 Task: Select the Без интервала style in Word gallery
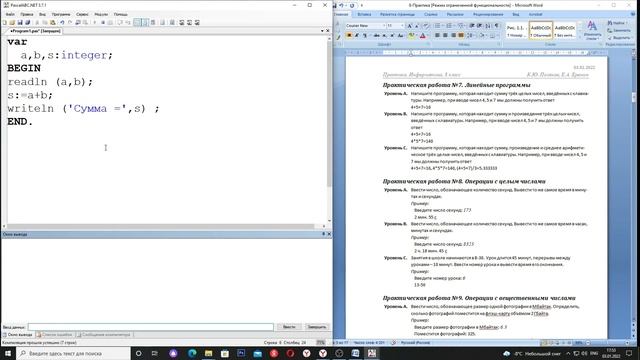564,31
